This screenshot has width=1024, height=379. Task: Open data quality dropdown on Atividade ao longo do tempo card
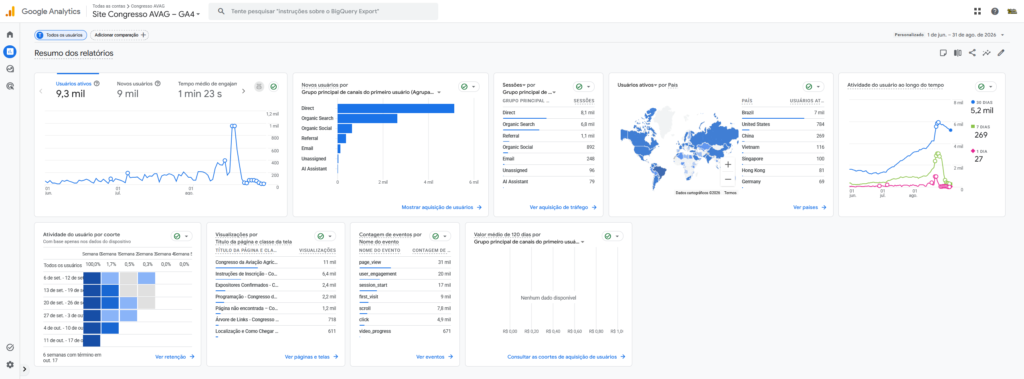tap(985, 86)
